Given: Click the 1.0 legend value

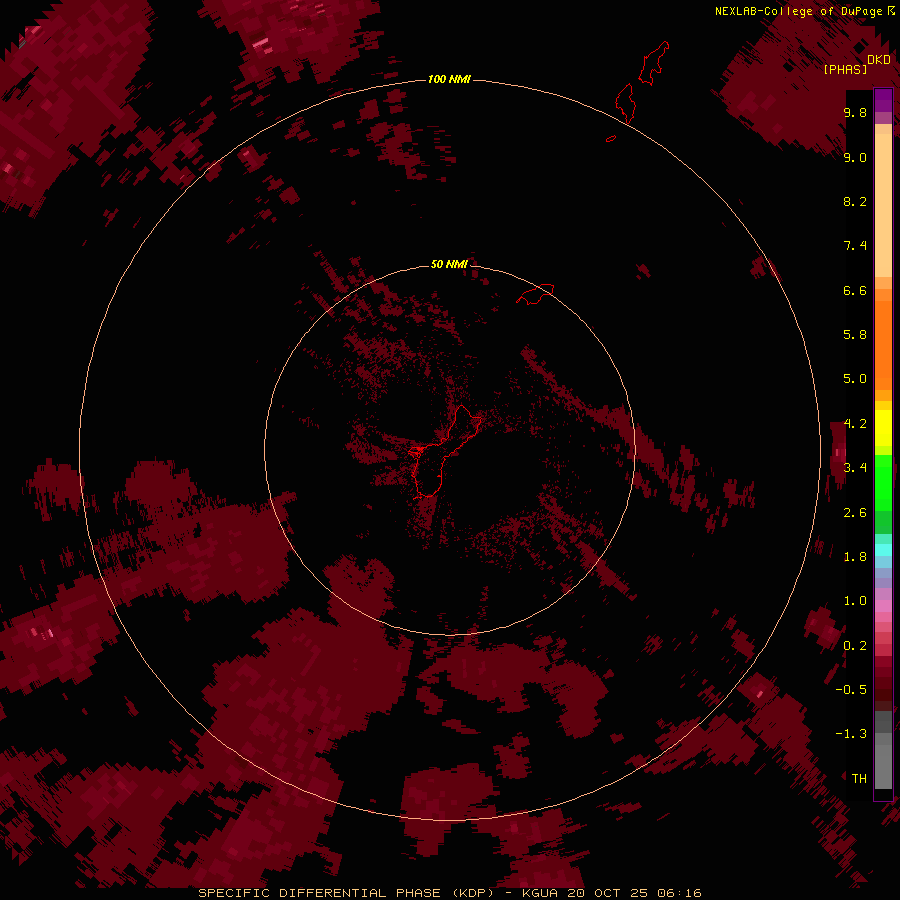Looking at the screenshot, I should point(855,601).
